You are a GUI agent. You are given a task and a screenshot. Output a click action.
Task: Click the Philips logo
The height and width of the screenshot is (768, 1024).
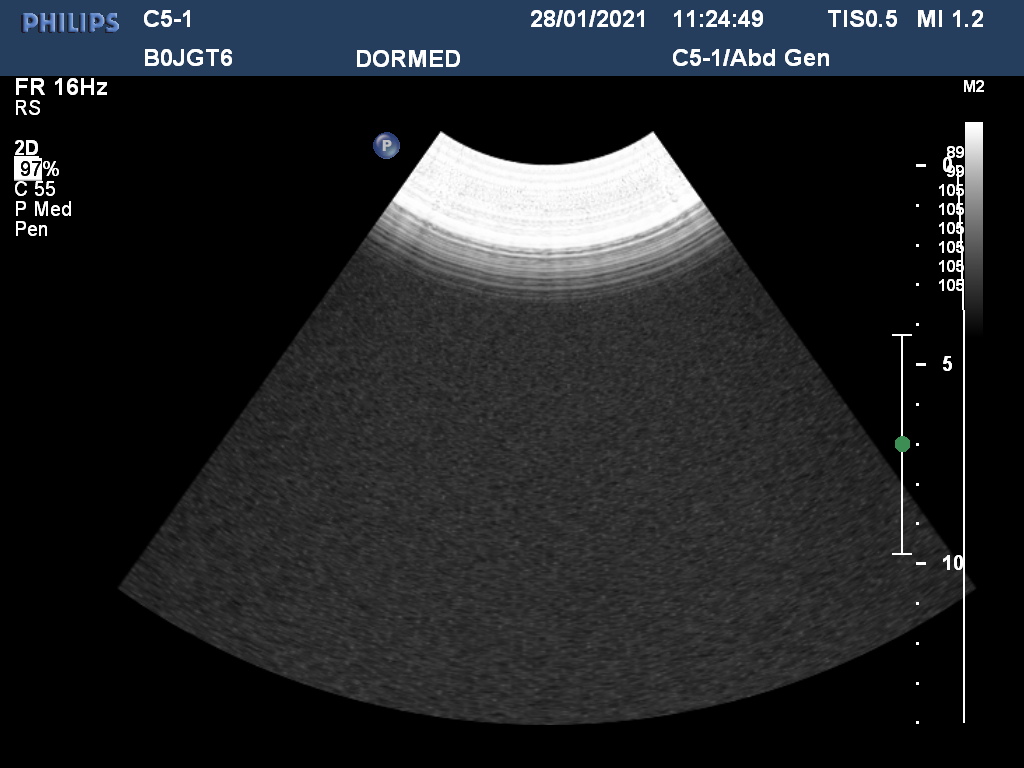pos(71,22)
